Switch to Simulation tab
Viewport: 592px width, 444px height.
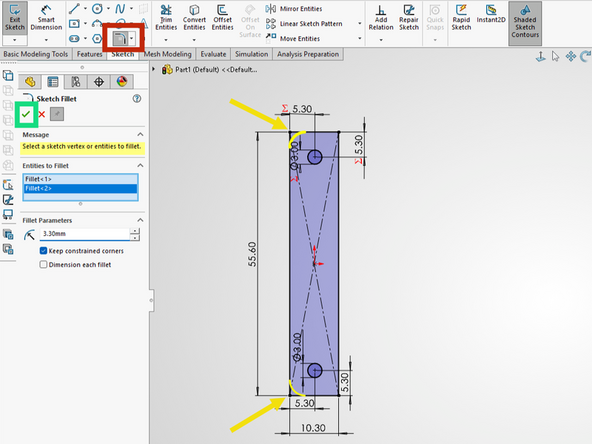(x=251, y=54)
